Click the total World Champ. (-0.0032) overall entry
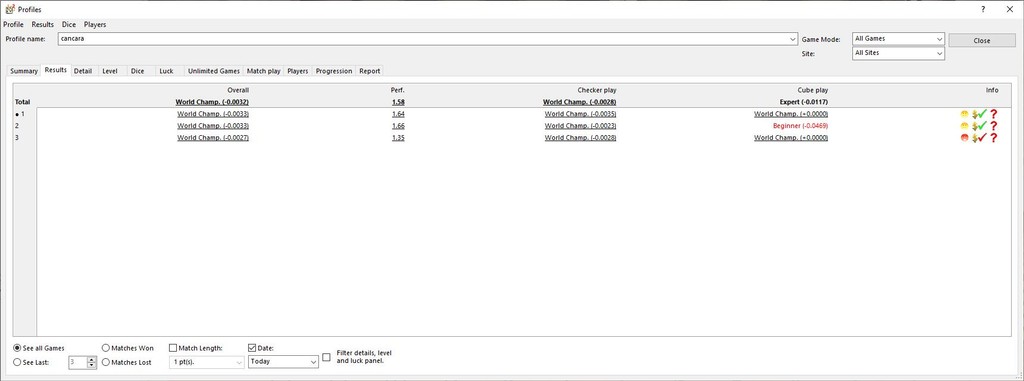 (212, 102)
